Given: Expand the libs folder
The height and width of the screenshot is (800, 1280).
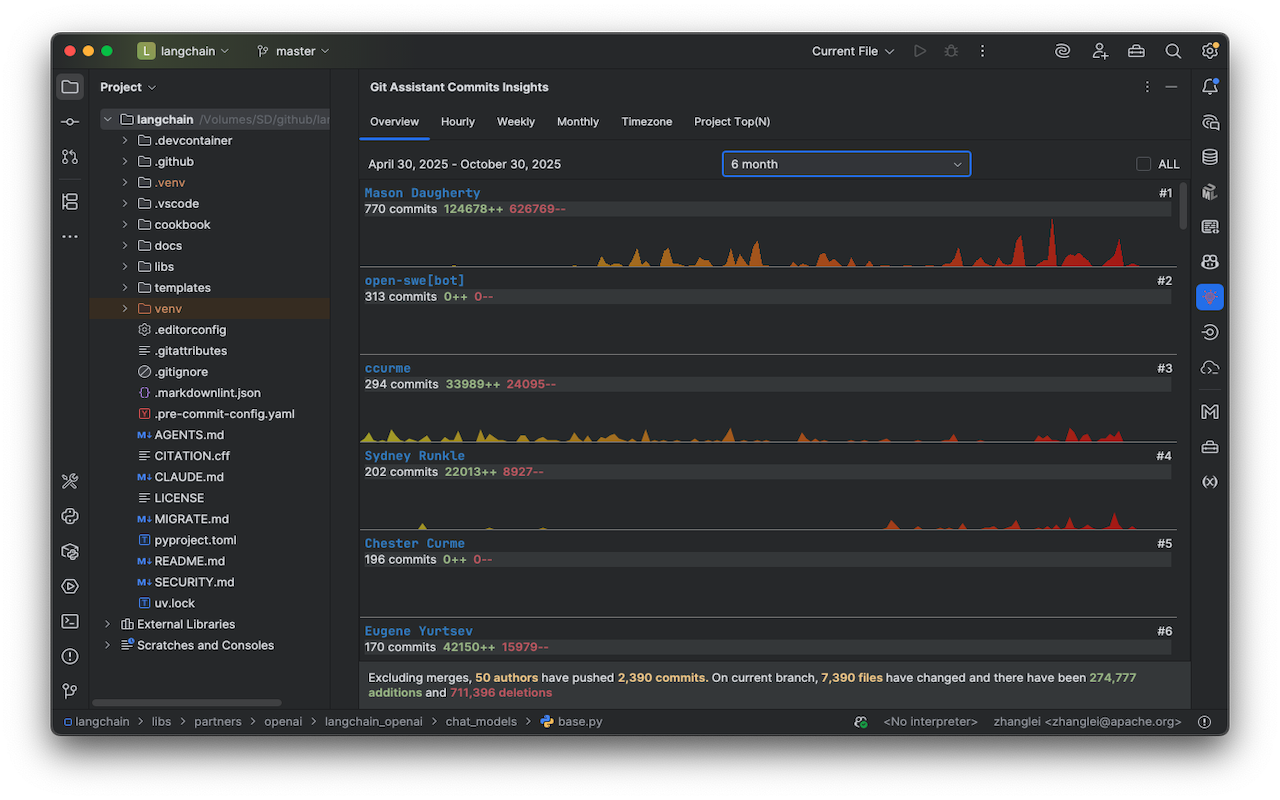Looking at the screenshot, I should [x=124, y=266].
